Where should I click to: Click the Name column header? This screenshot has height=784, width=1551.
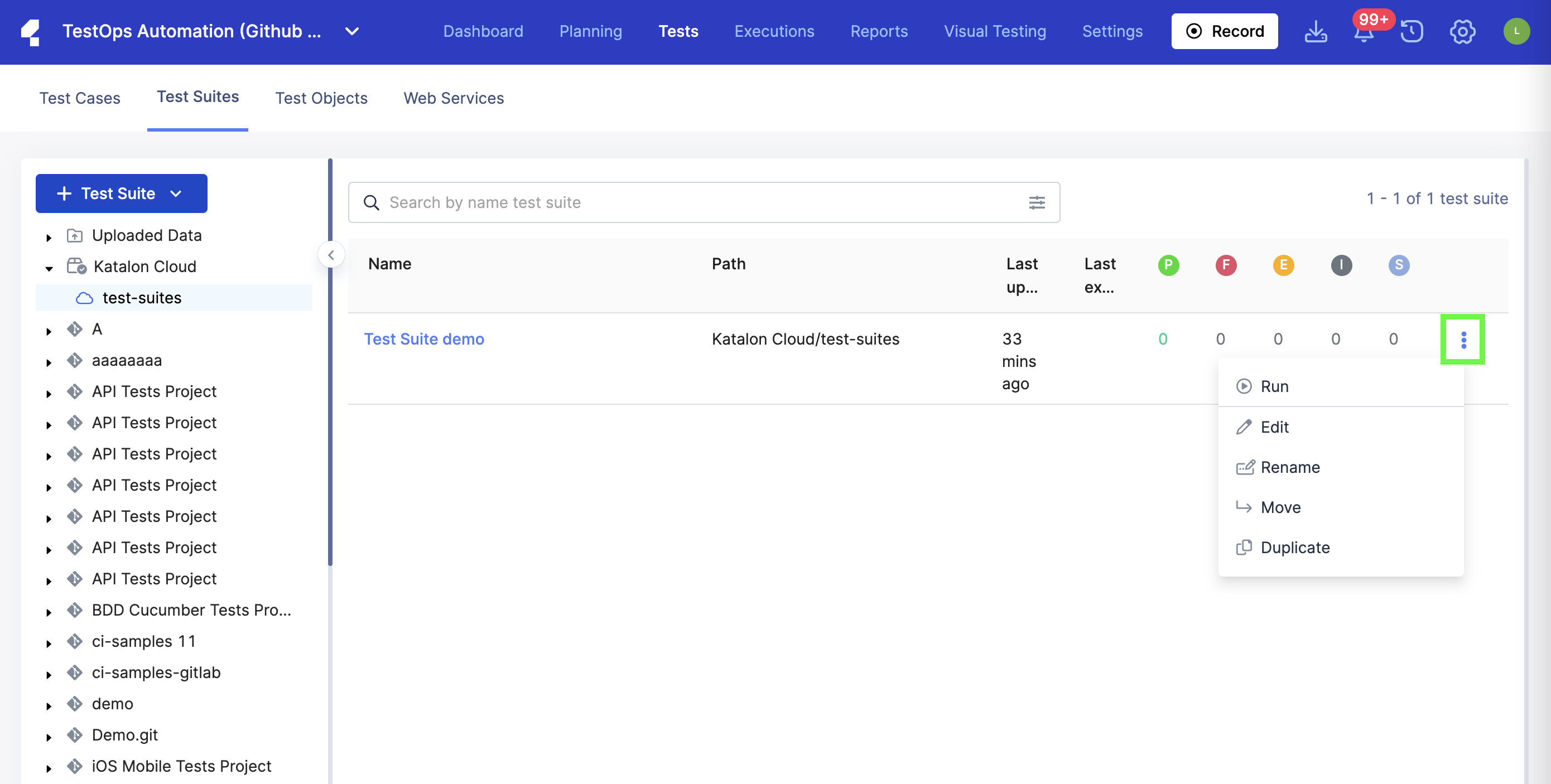[389, 264]
